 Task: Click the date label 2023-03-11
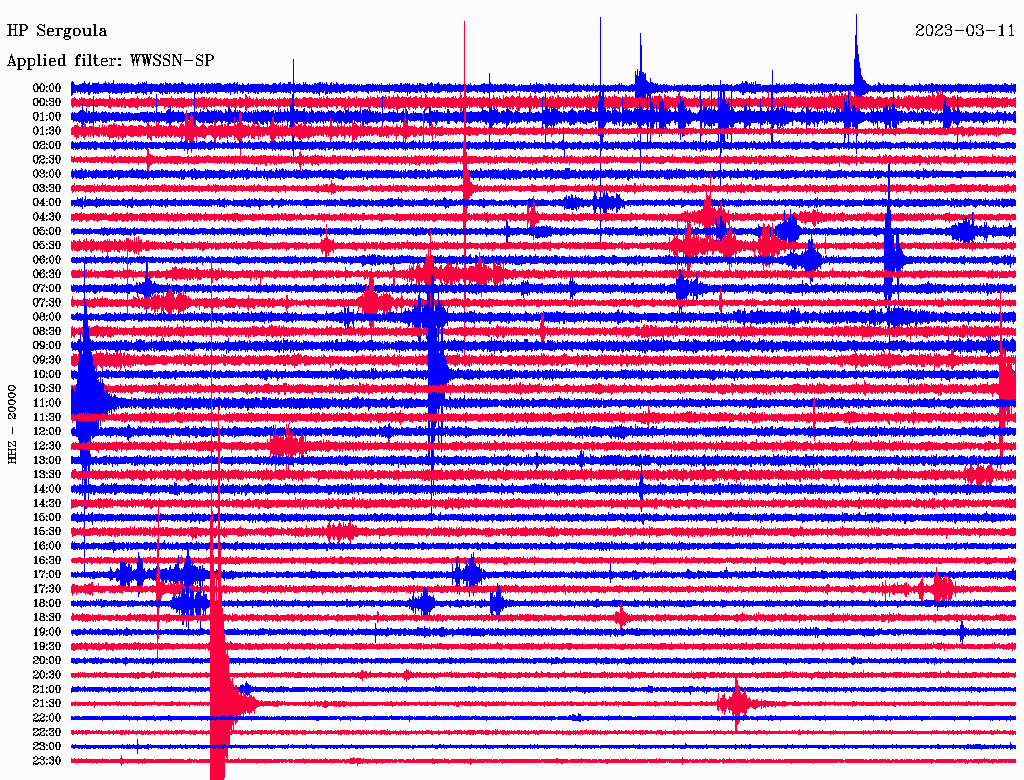(965, 31)
